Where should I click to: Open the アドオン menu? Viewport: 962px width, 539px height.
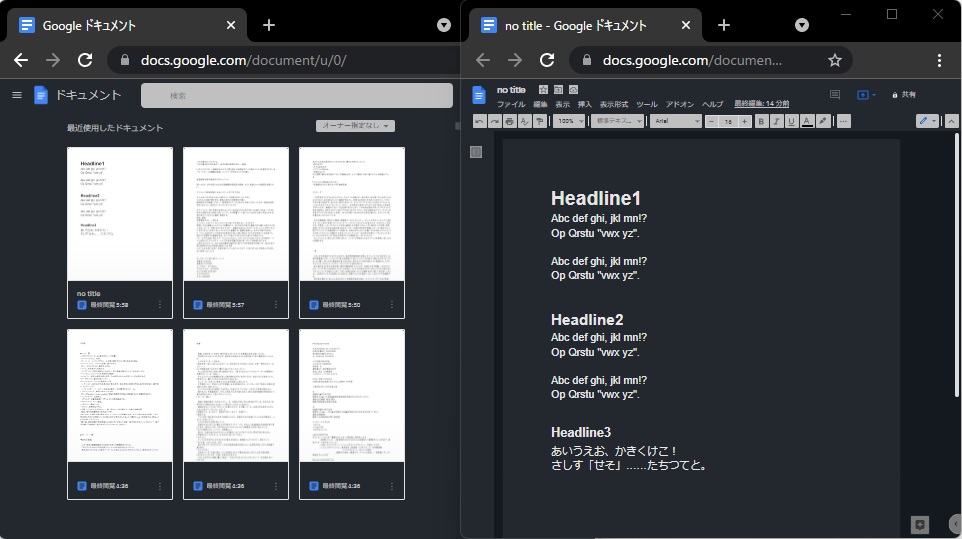[680, 104]
